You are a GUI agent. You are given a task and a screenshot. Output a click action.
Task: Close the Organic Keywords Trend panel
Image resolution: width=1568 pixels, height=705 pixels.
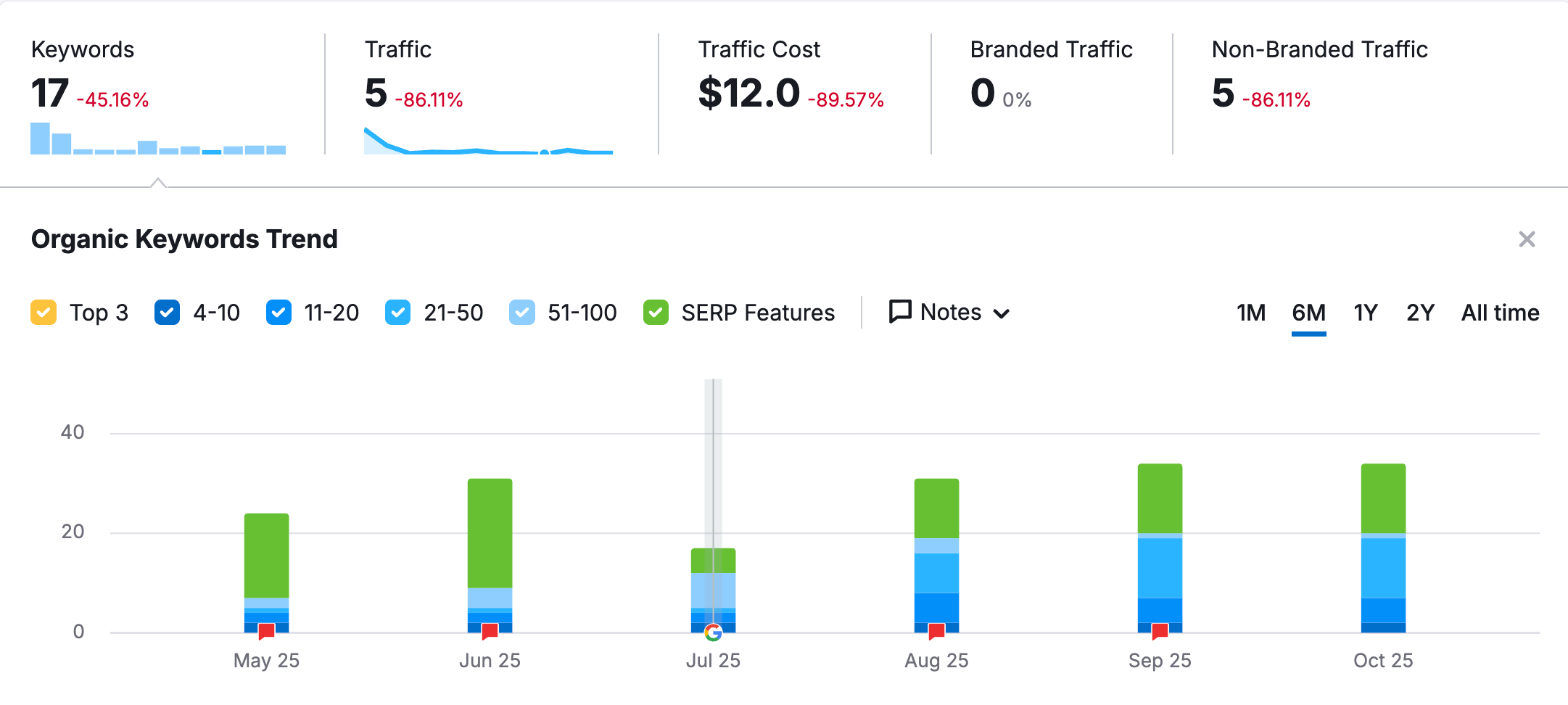(x=1527, y=239)
